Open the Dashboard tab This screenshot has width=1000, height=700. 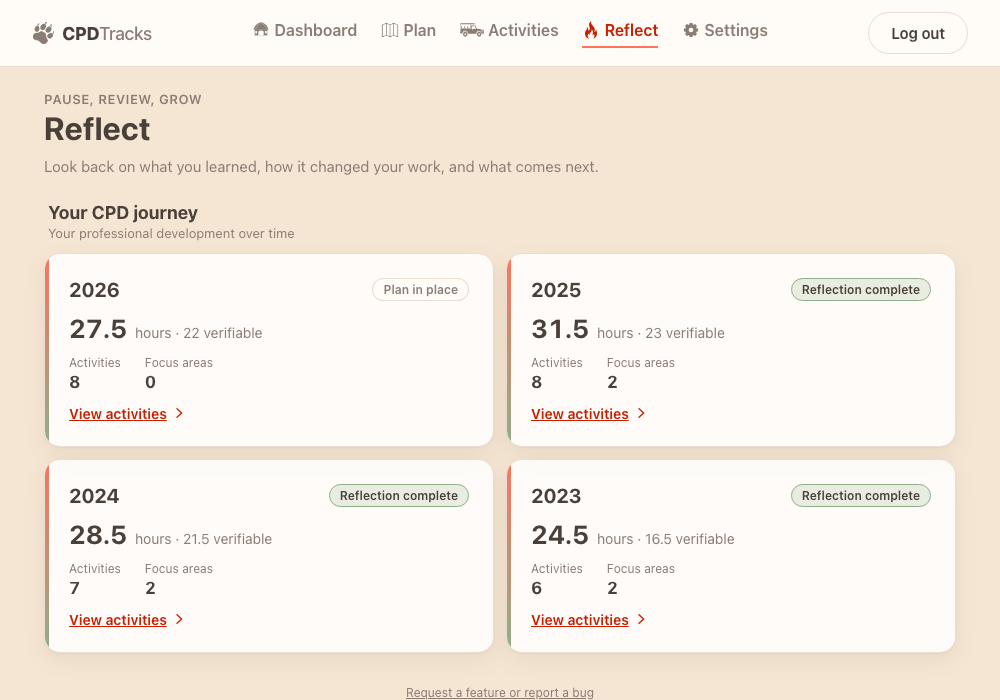point(305,30)
